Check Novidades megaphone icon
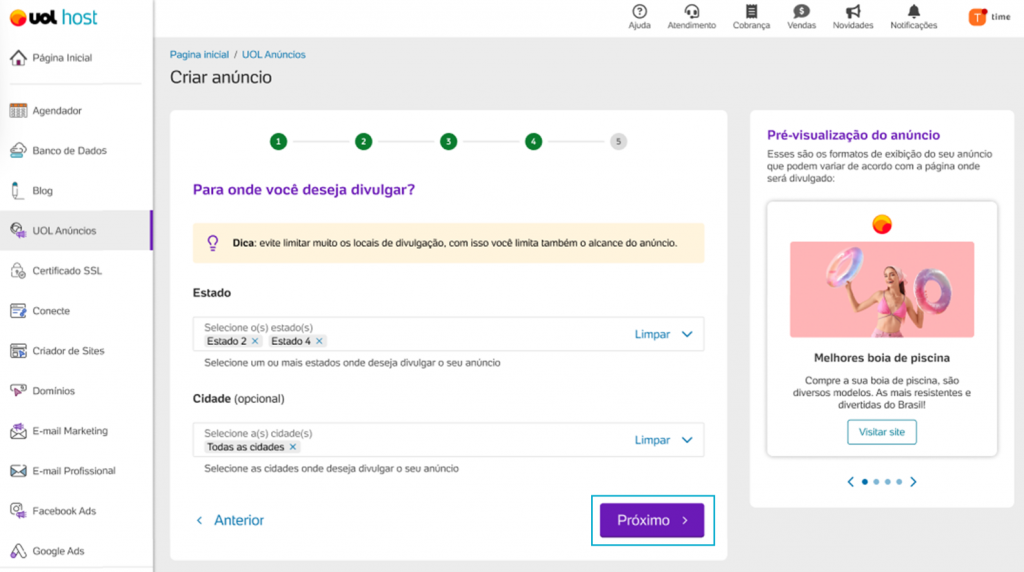 tap(853, 12)
